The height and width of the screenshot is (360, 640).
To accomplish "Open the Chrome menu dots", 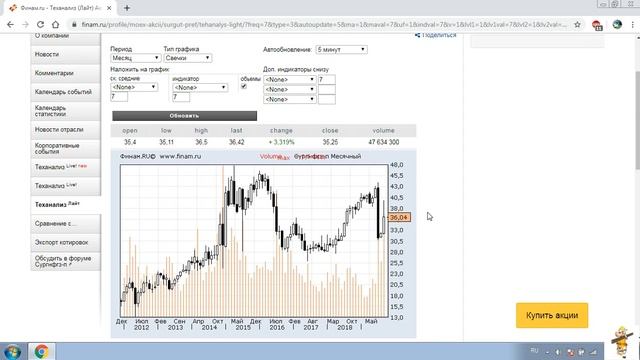I will [x=633, y=24].
